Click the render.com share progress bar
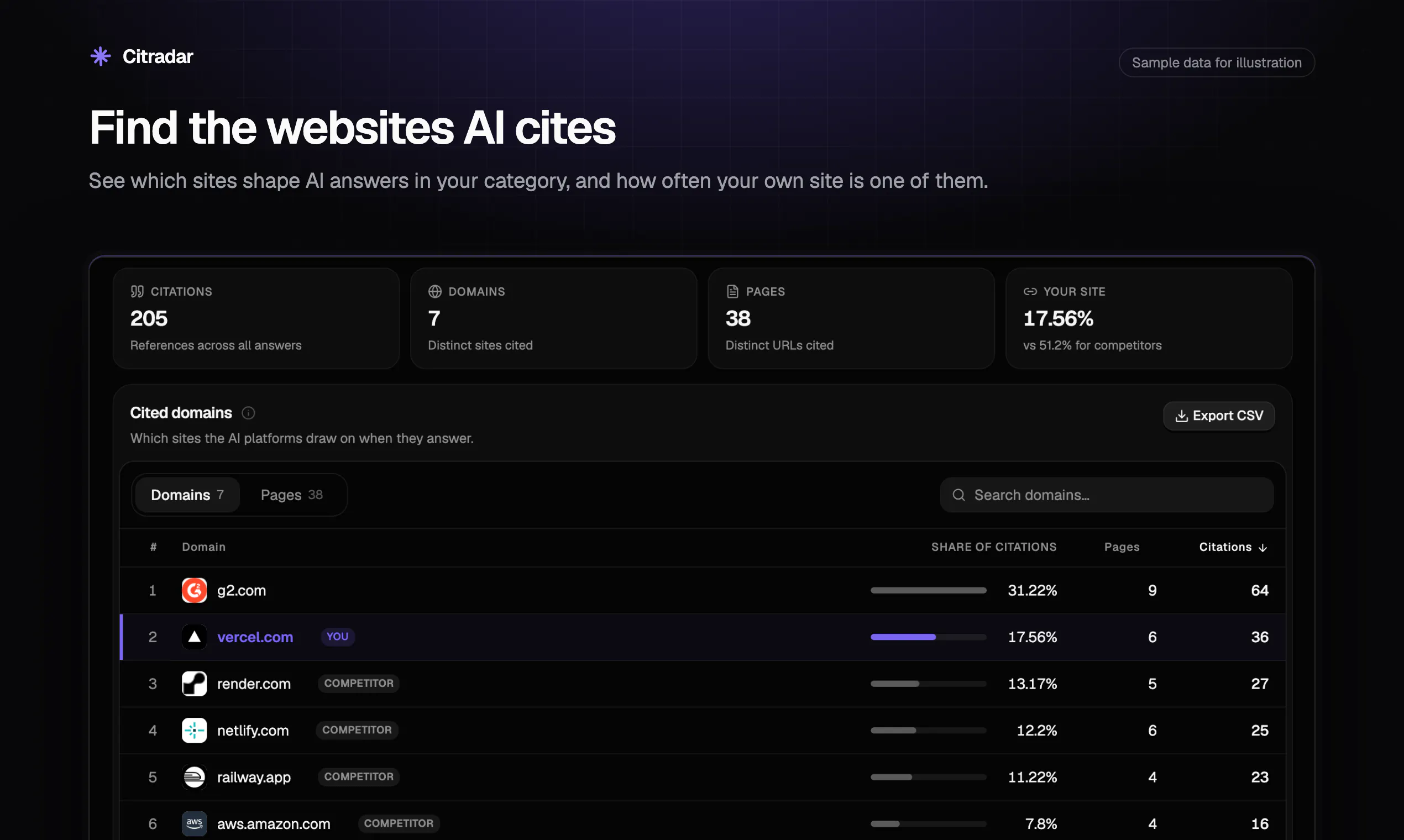Image resolution: width=1404 pixels, height=840 pixels. click(929, 684)
